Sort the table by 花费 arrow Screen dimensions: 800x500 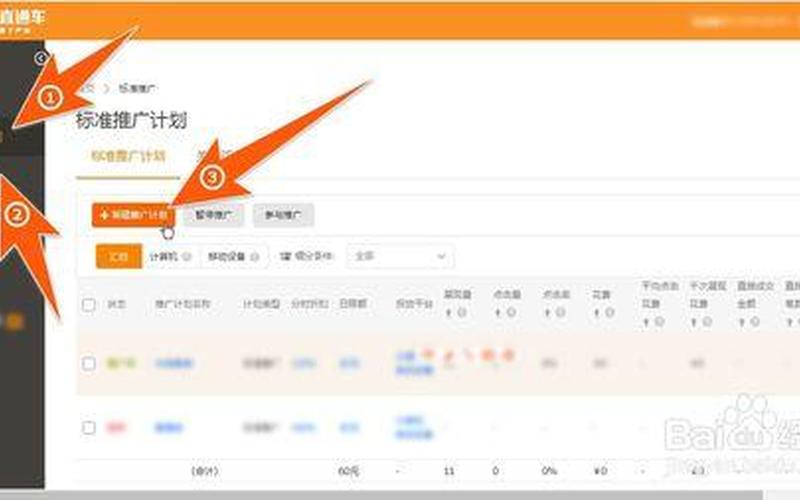[x=597, y=312]
